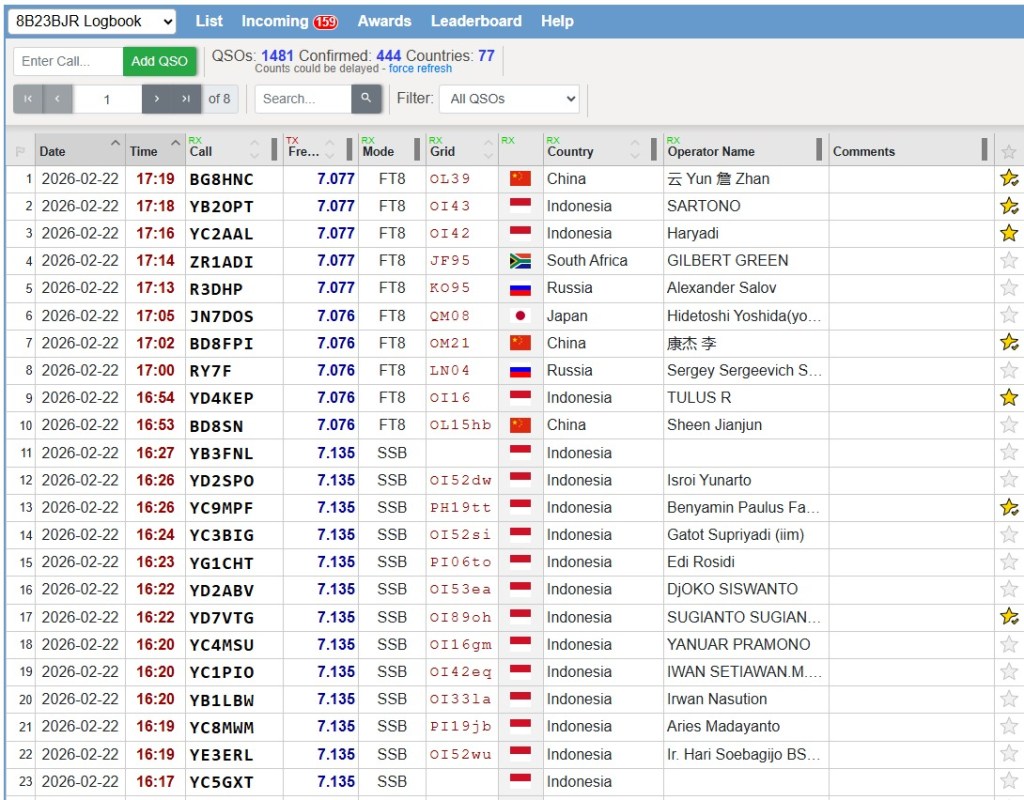Viewport: 1024px width, 800px height.
Task: Toggle the confirmation star for ZR1ADI row
Action: (1009, 261)
